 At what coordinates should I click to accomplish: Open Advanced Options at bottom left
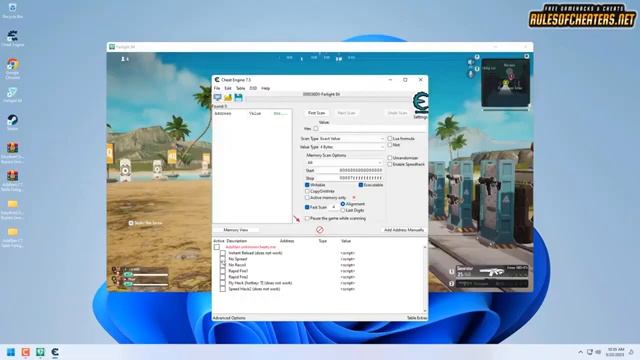tap(229, 318)
